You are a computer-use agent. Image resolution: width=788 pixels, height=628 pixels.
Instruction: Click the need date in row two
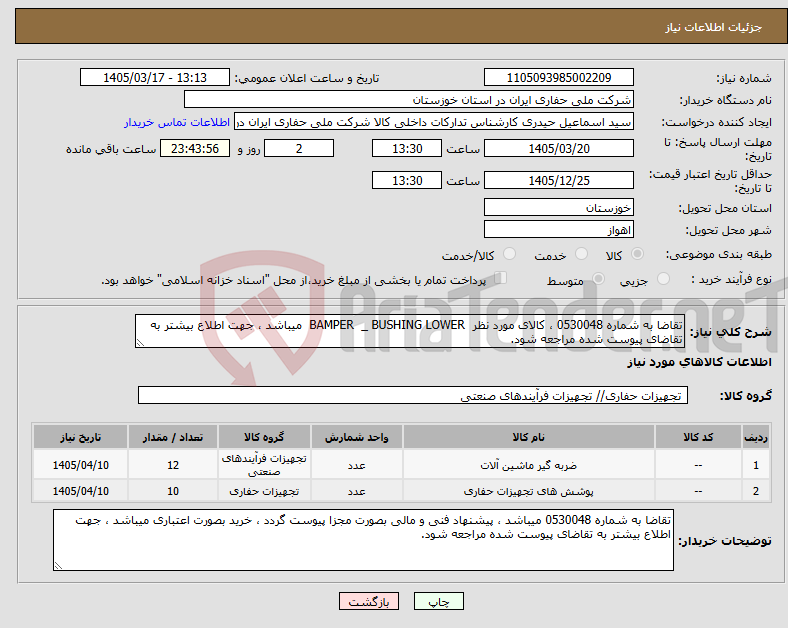pyautogui.click(x=80, y=491)
